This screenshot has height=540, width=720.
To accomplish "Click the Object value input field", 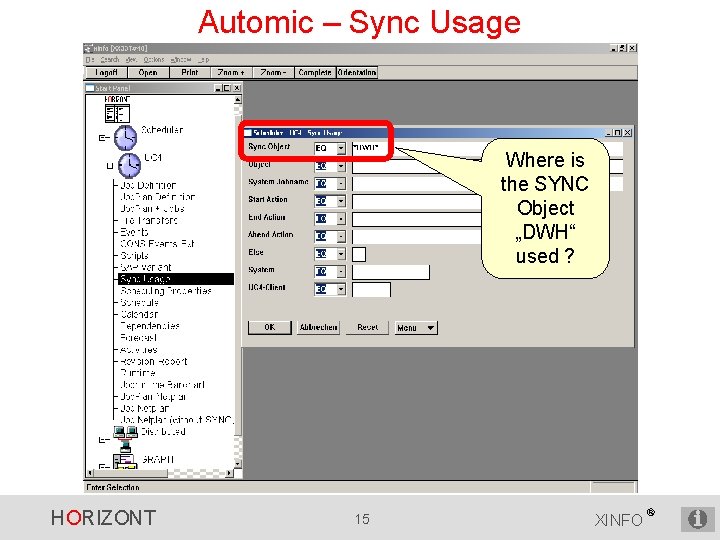I will tap(487, 166).
